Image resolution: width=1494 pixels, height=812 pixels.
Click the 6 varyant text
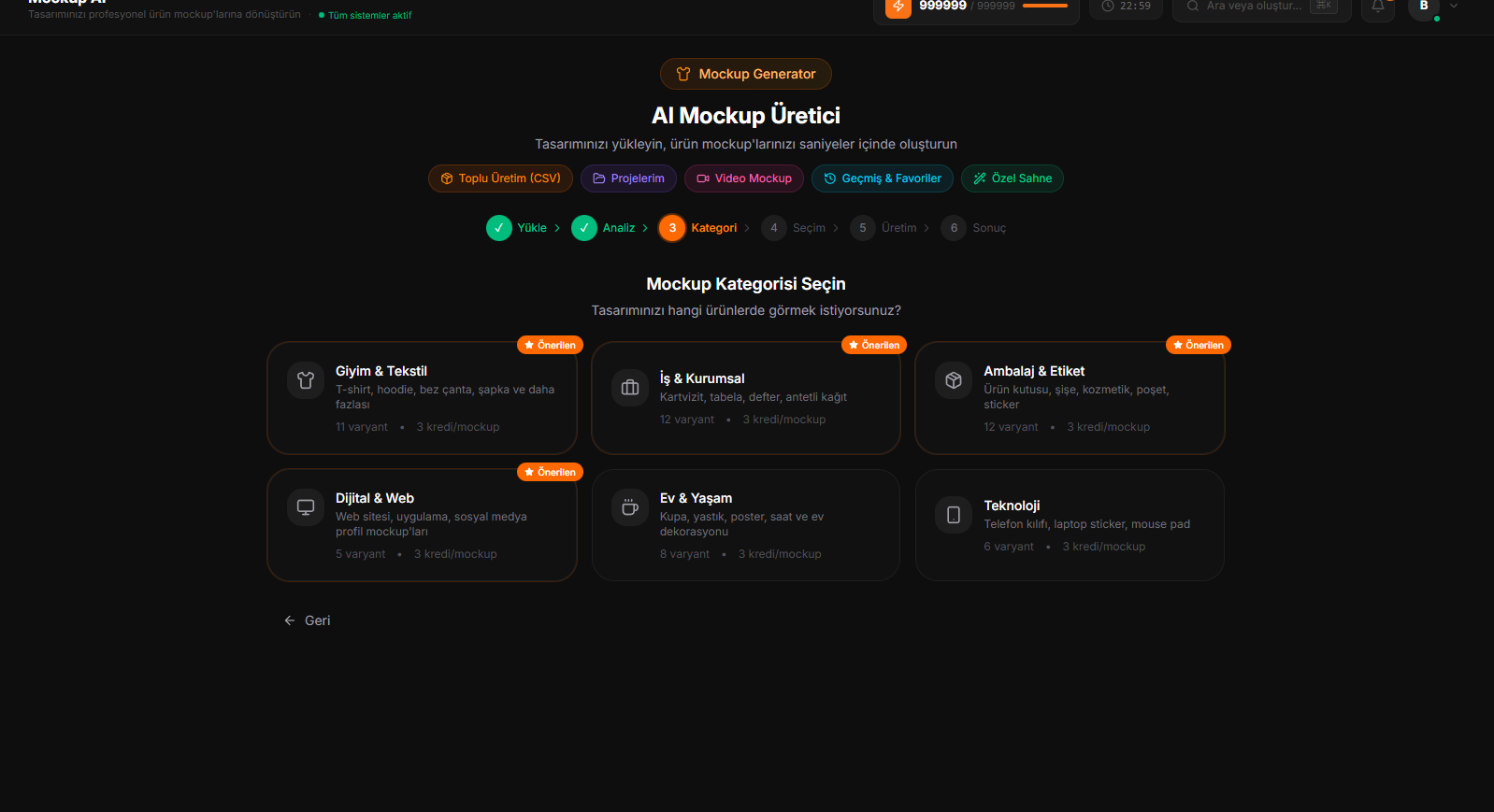pyautogui.click(x=1009, y=547)
